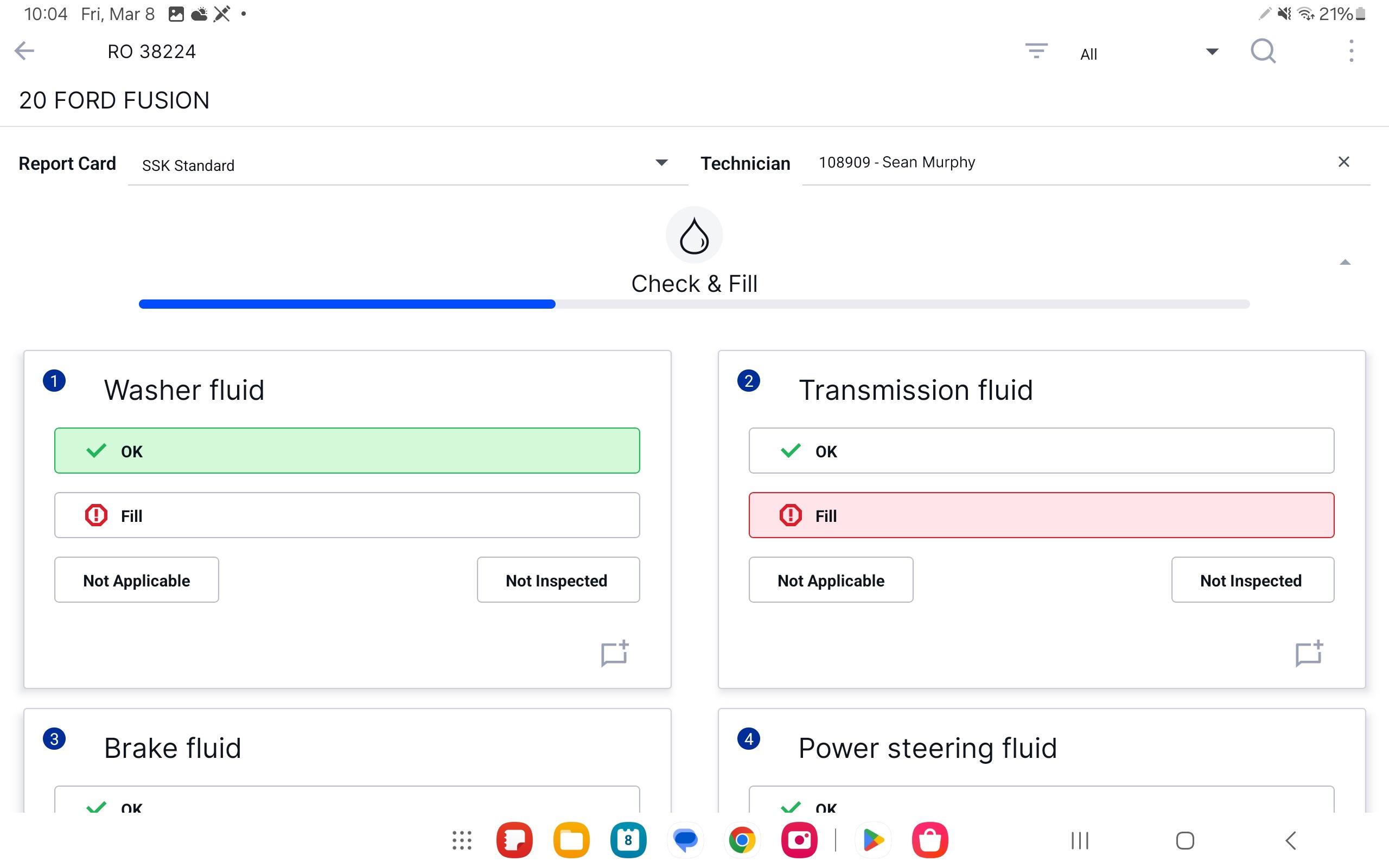Image resolution: width=1389 pixels, height=868 pixels.
Task: Tap the Wi-Fi status icon
Action: tap(1307, 14)
